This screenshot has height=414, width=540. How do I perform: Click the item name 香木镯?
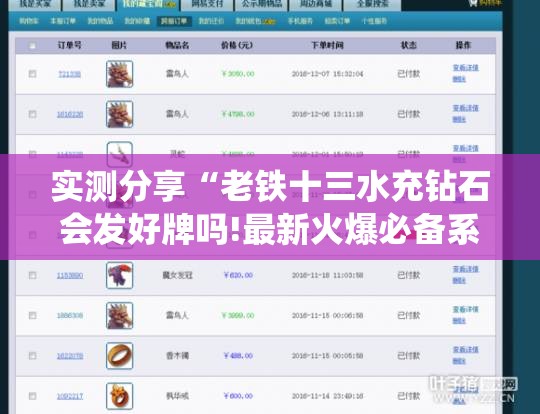click(x=177, y=356)
